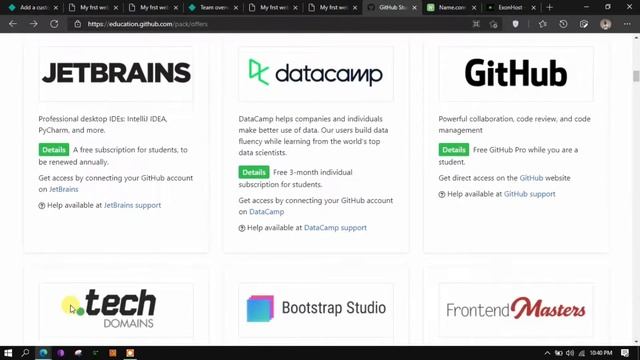Screen dimensions: 640x360
Task: Open browser Settings and more menu
Action: [627, 24]
